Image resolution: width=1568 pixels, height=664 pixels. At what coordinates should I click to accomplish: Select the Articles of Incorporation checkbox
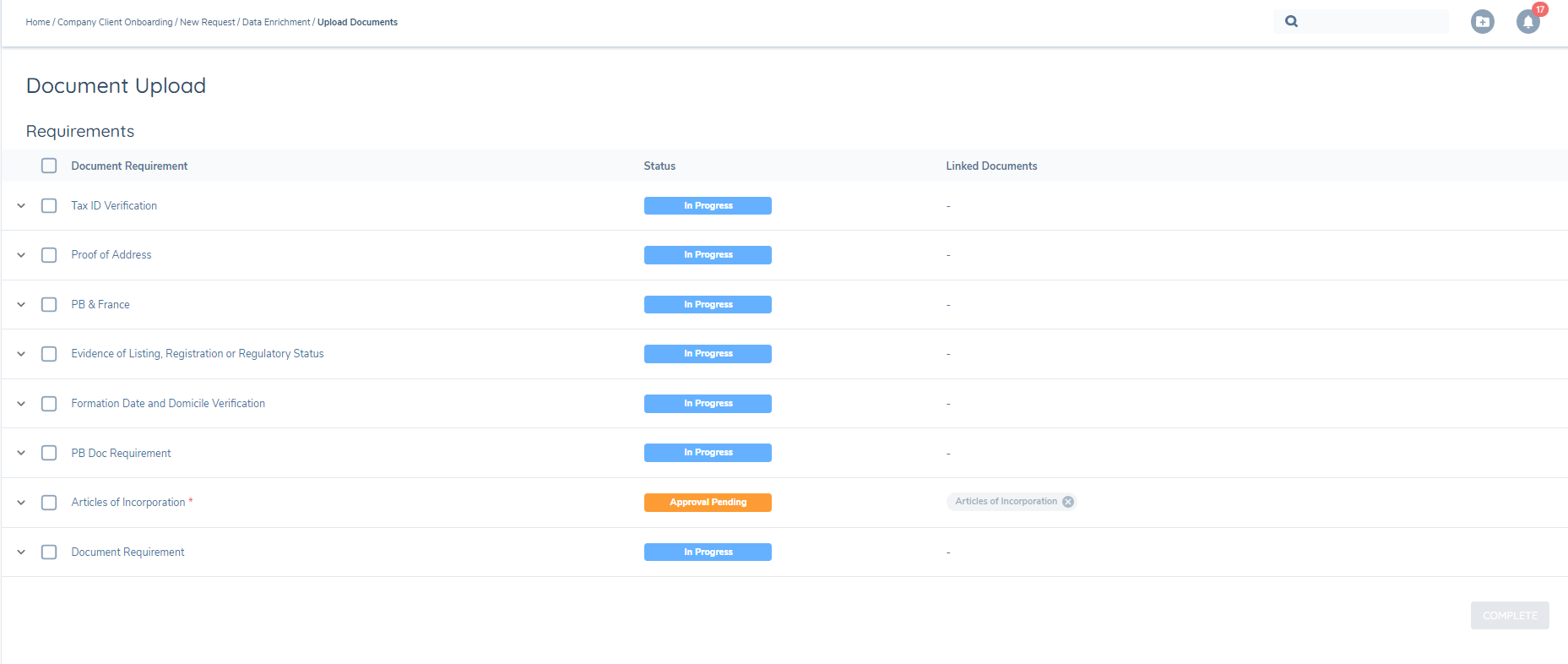(x=49, y=503)
